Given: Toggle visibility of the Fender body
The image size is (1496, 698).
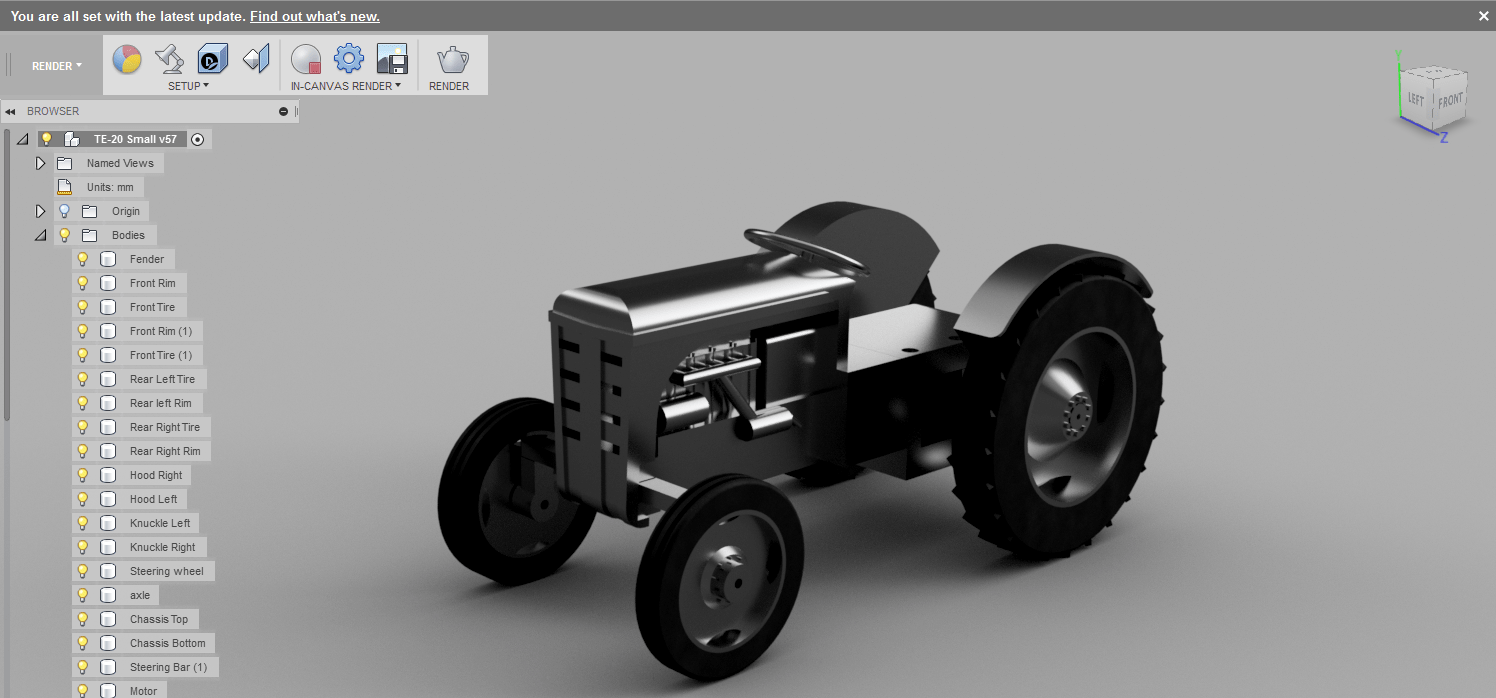Looking at the screenshot, I should (x=82, y=258).
